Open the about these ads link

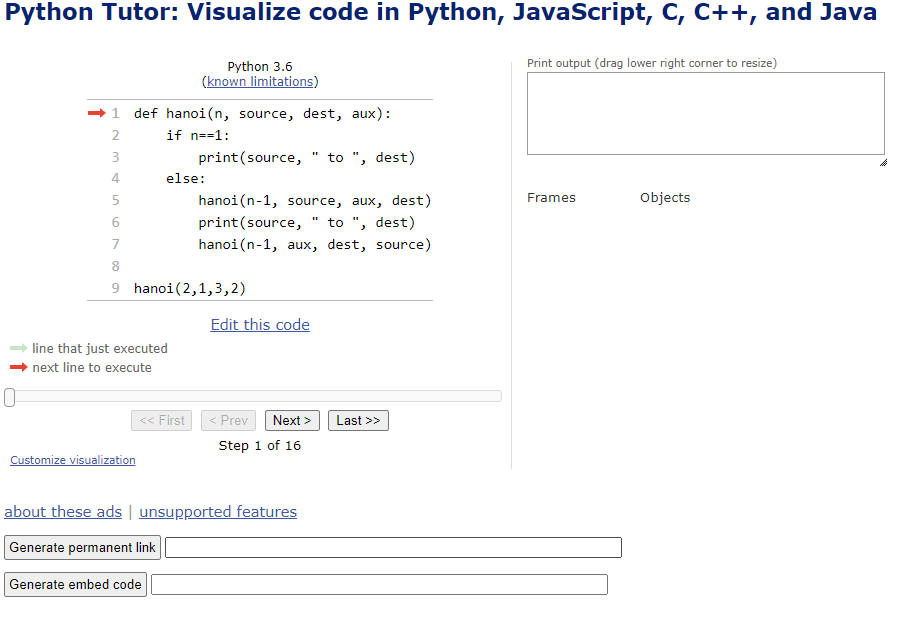pyautogui.click(x=63, y=511)
